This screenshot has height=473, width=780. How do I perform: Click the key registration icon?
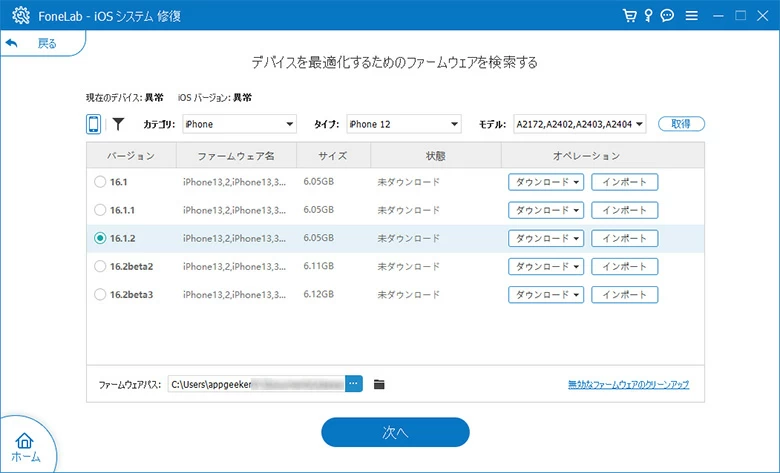(x=648, y=16)
